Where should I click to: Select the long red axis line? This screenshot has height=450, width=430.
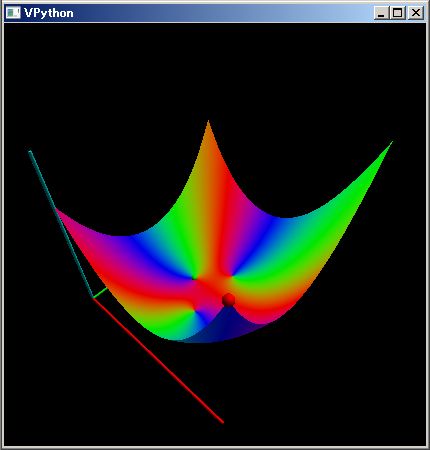(x=159, y=361)
